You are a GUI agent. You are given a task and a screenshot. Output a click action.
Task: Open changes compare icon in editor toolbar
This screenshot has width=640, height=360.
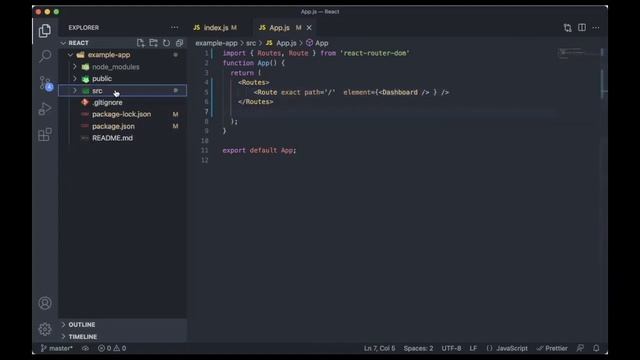tap(568, 28)
